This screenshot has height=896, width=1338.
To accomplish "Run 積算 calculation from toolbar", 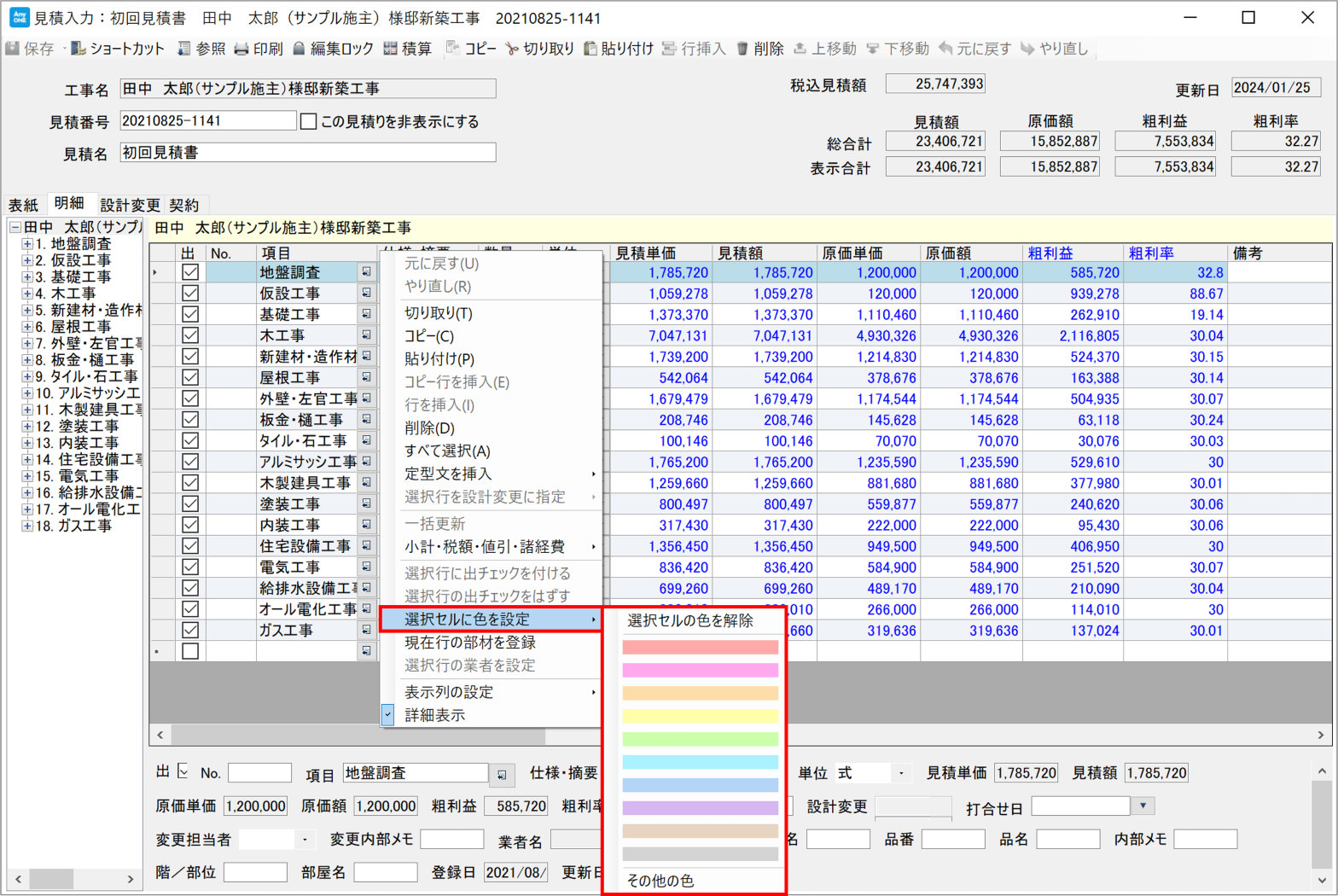I will pyautogui.click(x=391, y=49).
